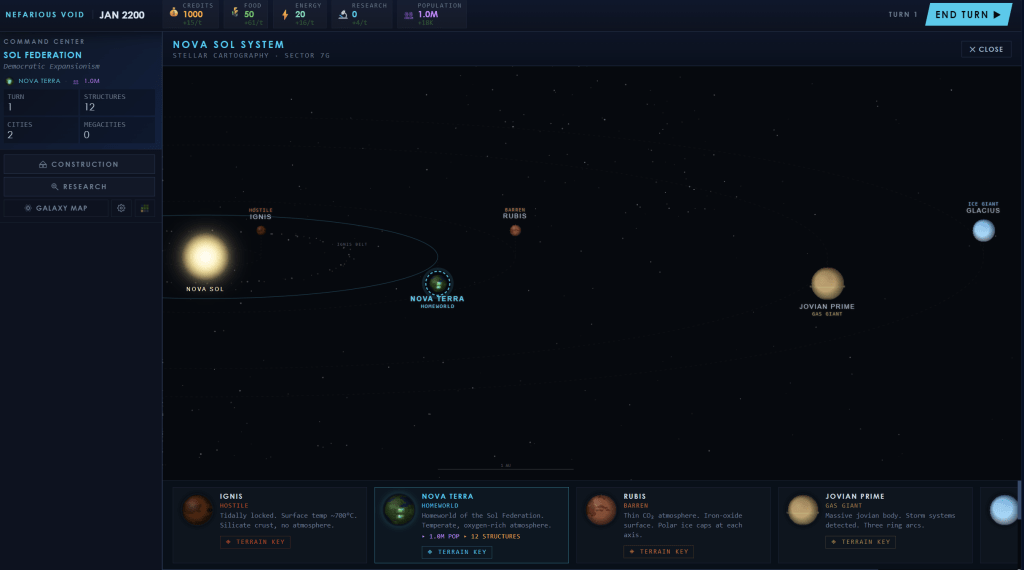Select the Nova Terra planet on map
Viewport: 1024px width, 570px height.
(438, 283)
